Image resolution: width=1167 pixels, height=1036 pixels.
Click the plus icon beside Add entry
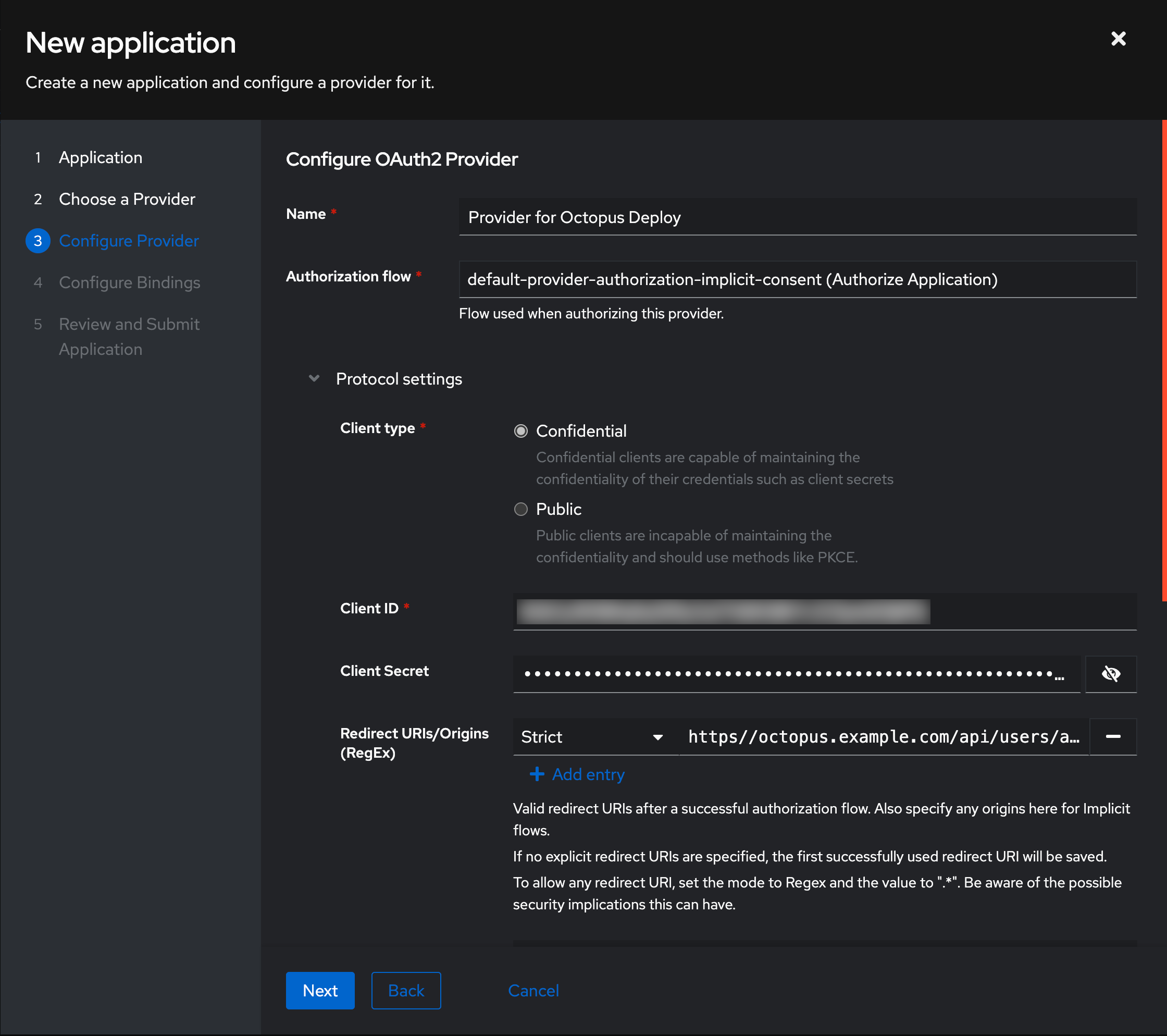537,774
